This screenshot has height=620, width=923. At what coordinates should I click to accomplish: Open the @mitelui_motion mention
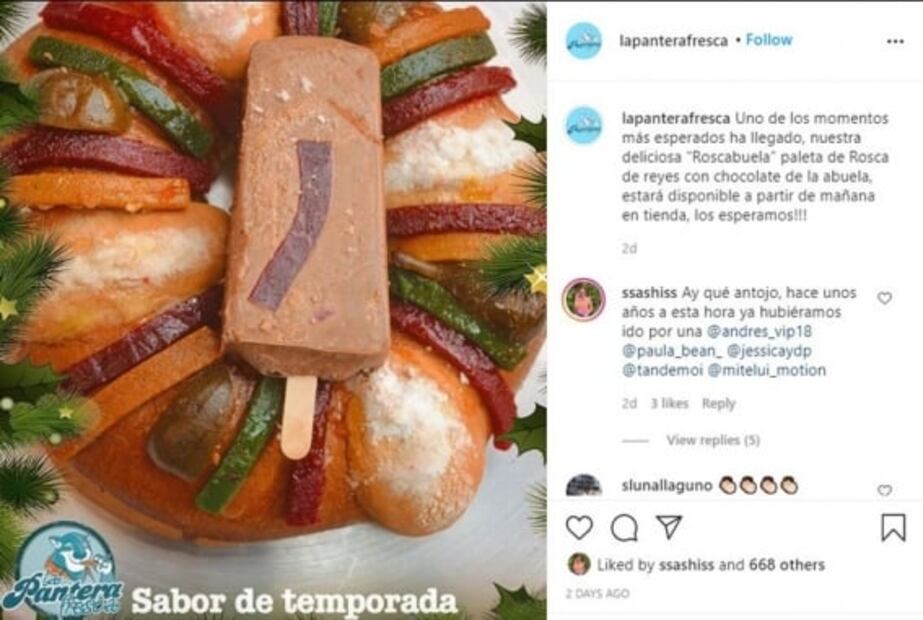(766, 370)
